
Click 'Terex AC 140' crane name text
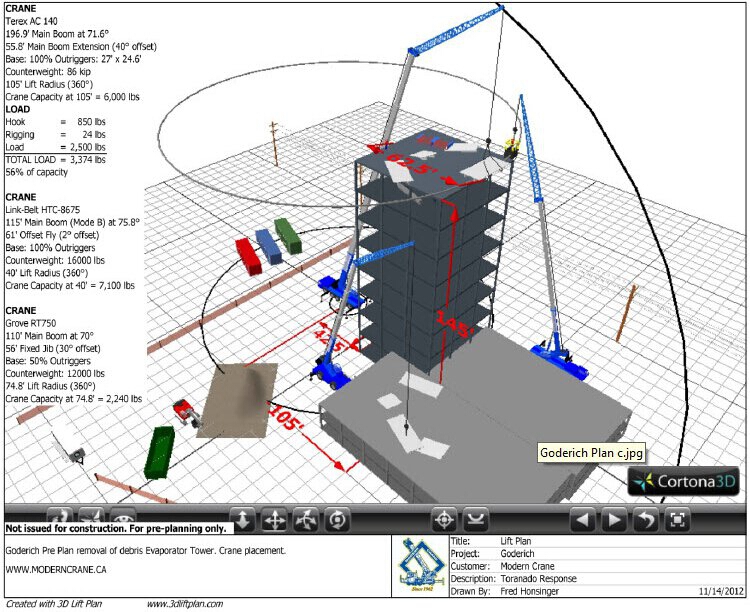coord(32,21)
